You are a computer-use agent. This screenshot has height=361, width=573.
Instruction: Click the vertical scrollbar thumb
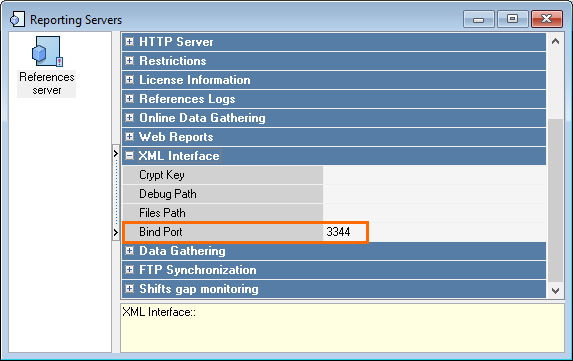(x=555, y=201)
